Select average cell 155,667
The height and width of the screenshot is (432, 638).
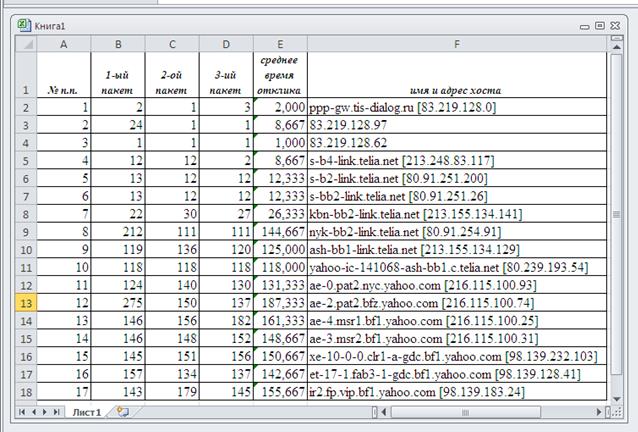[x=280, y=392]
